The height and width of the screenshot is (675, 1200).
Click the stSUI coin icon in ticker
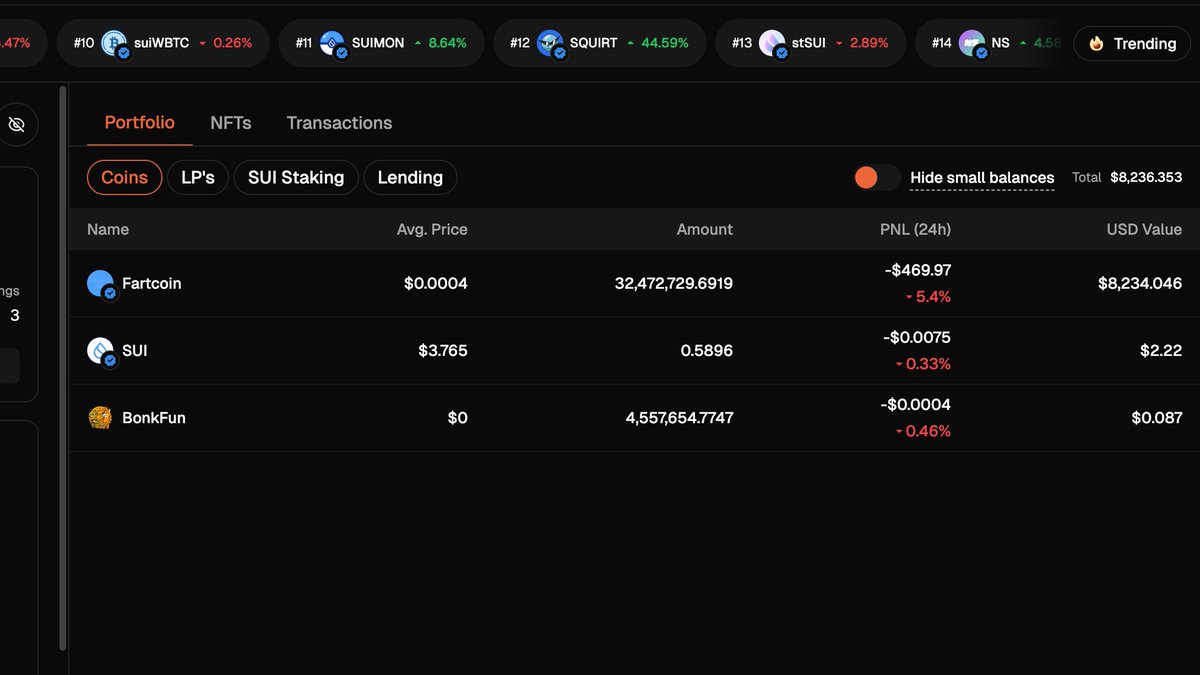(x=773, y=43)
